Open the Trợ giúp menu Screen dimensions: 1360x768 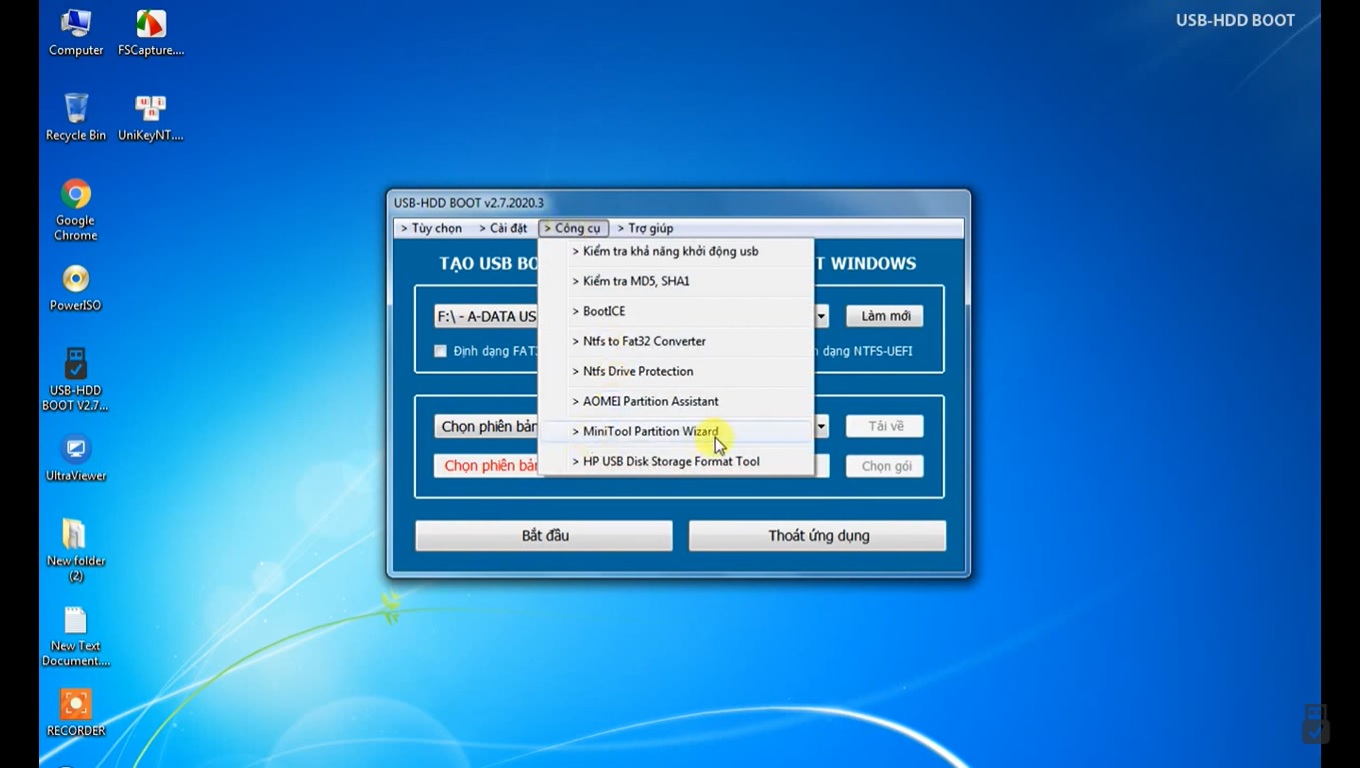point(646,228)
